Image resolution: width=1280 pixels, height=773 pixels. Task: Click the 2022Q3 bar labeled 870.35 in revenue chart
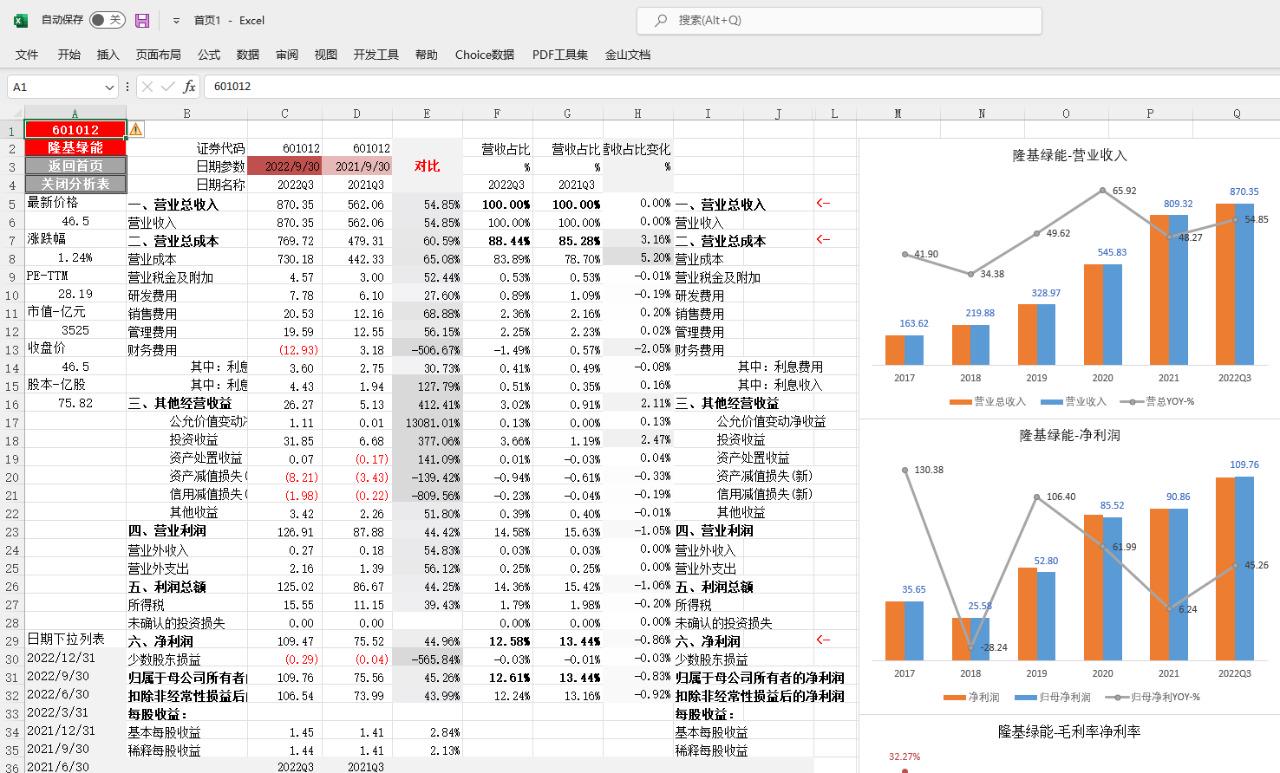[1234, 284]
